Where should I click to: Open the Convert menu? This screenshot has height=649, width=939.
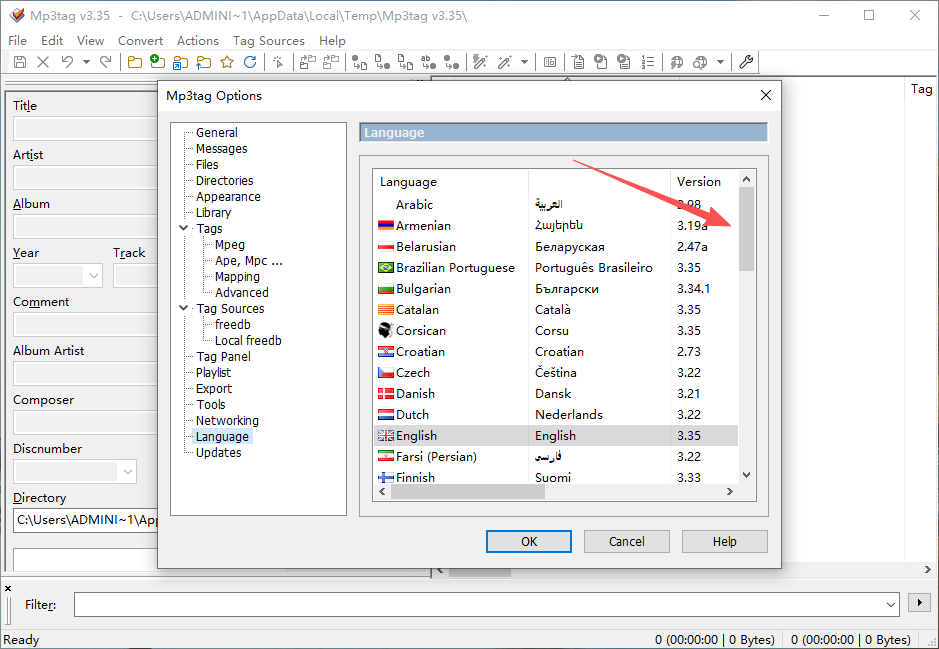tap(140, 40)
